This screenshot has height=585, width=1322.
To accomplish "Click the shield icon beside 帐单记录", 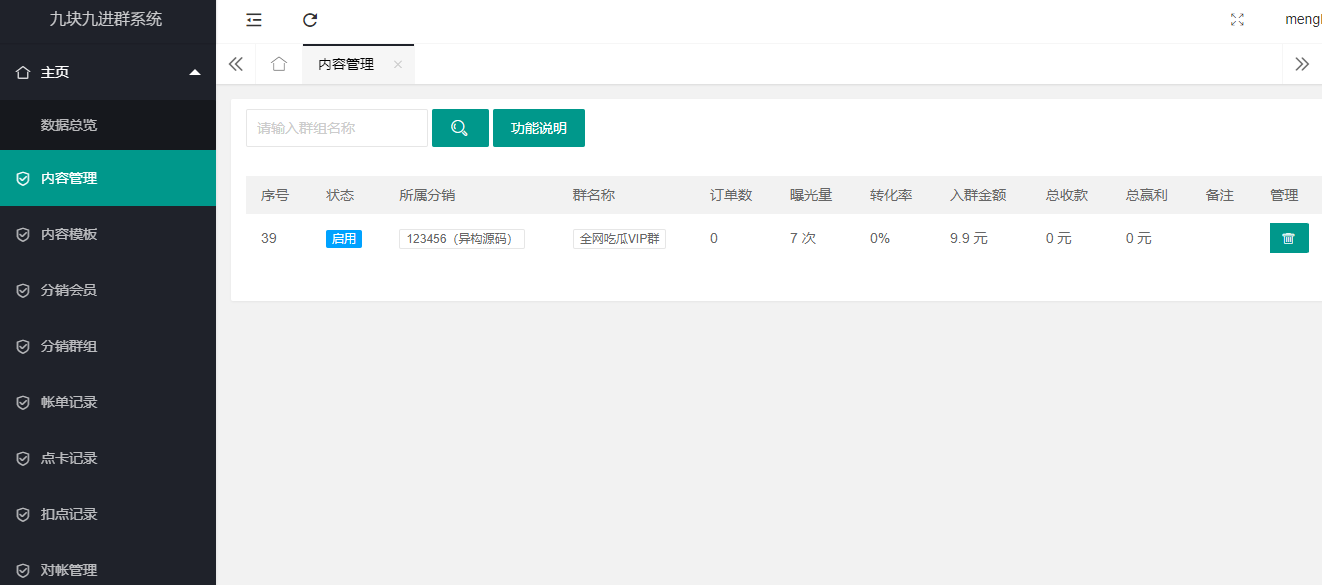I will (22, 402).
